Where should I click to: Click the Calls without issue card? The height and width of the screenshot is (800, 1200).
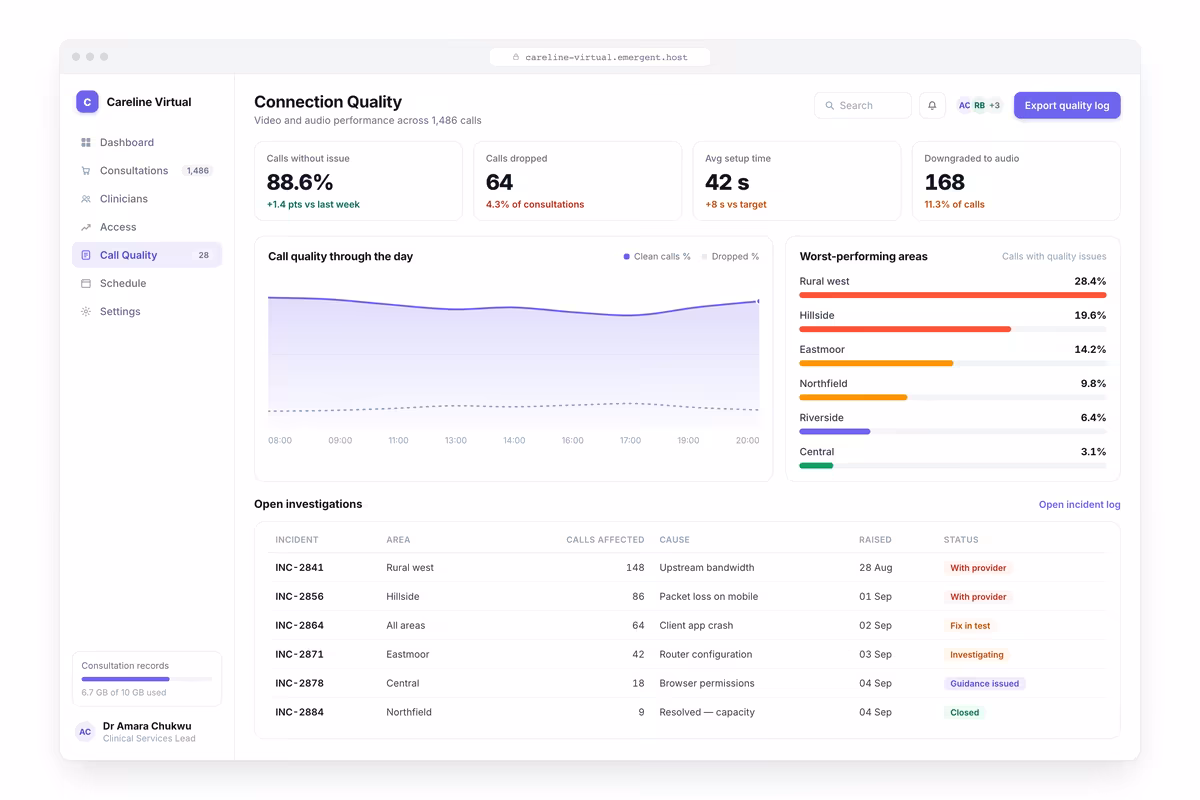(x=358, y=181)
